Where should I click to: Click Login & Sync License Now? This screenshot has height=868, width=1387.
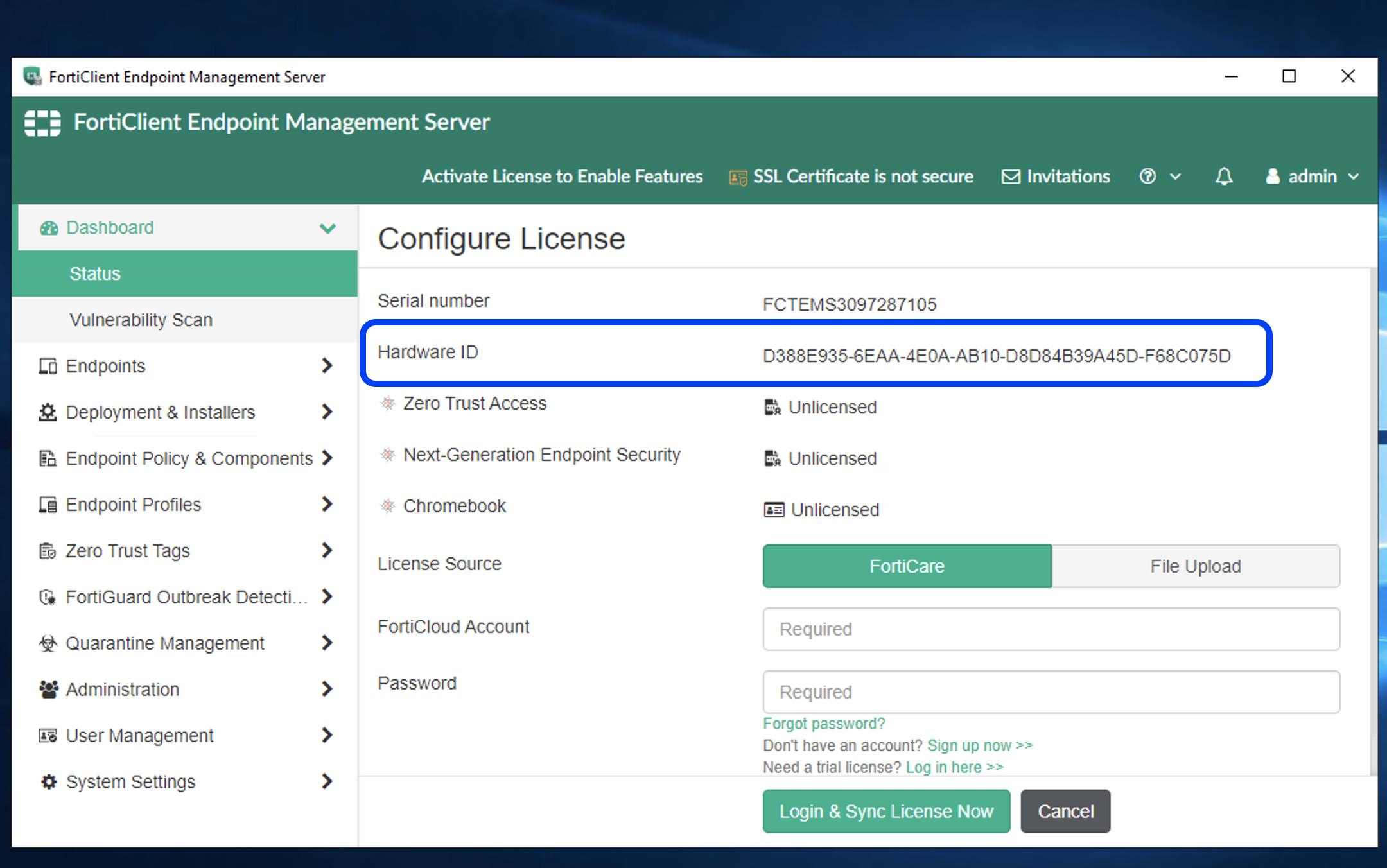click(x=886, y=812)
